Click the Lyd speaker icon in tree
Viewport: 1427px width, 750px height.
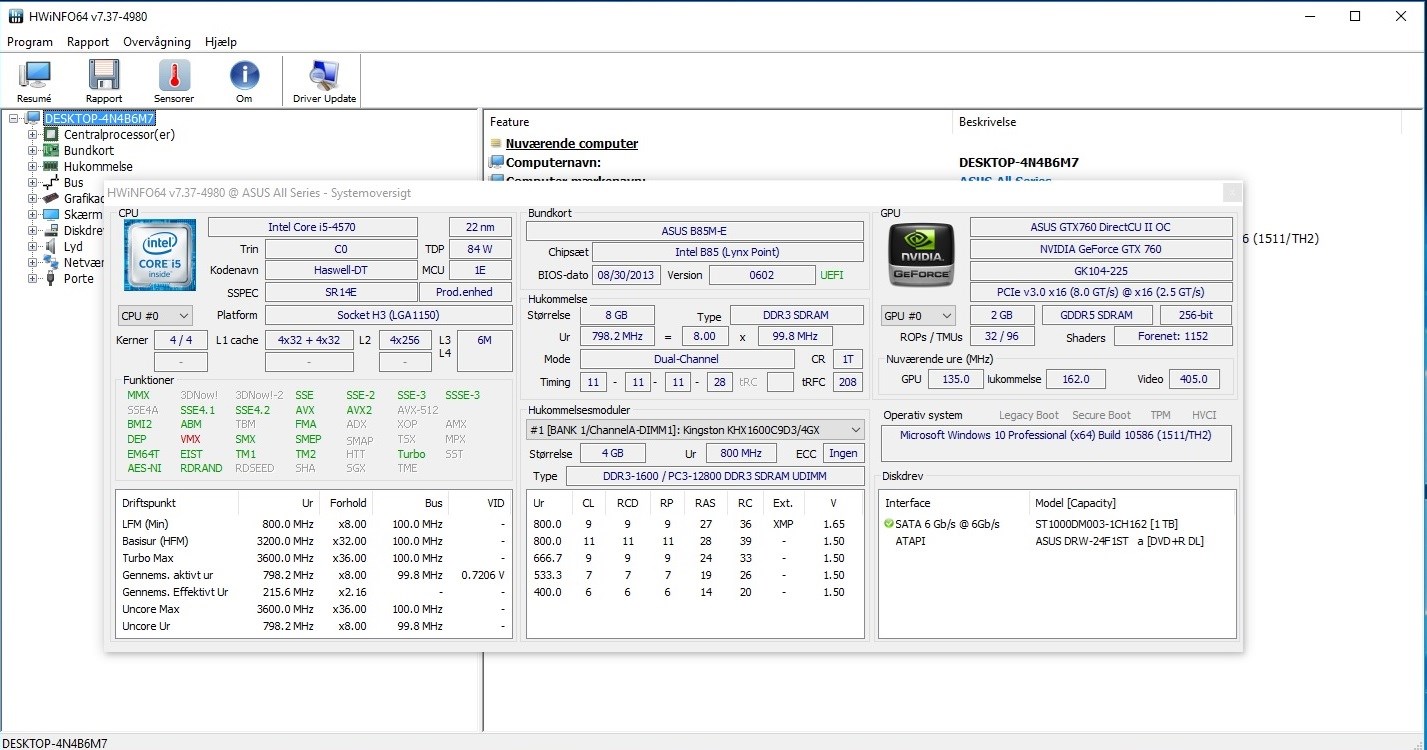pos(51,247)
